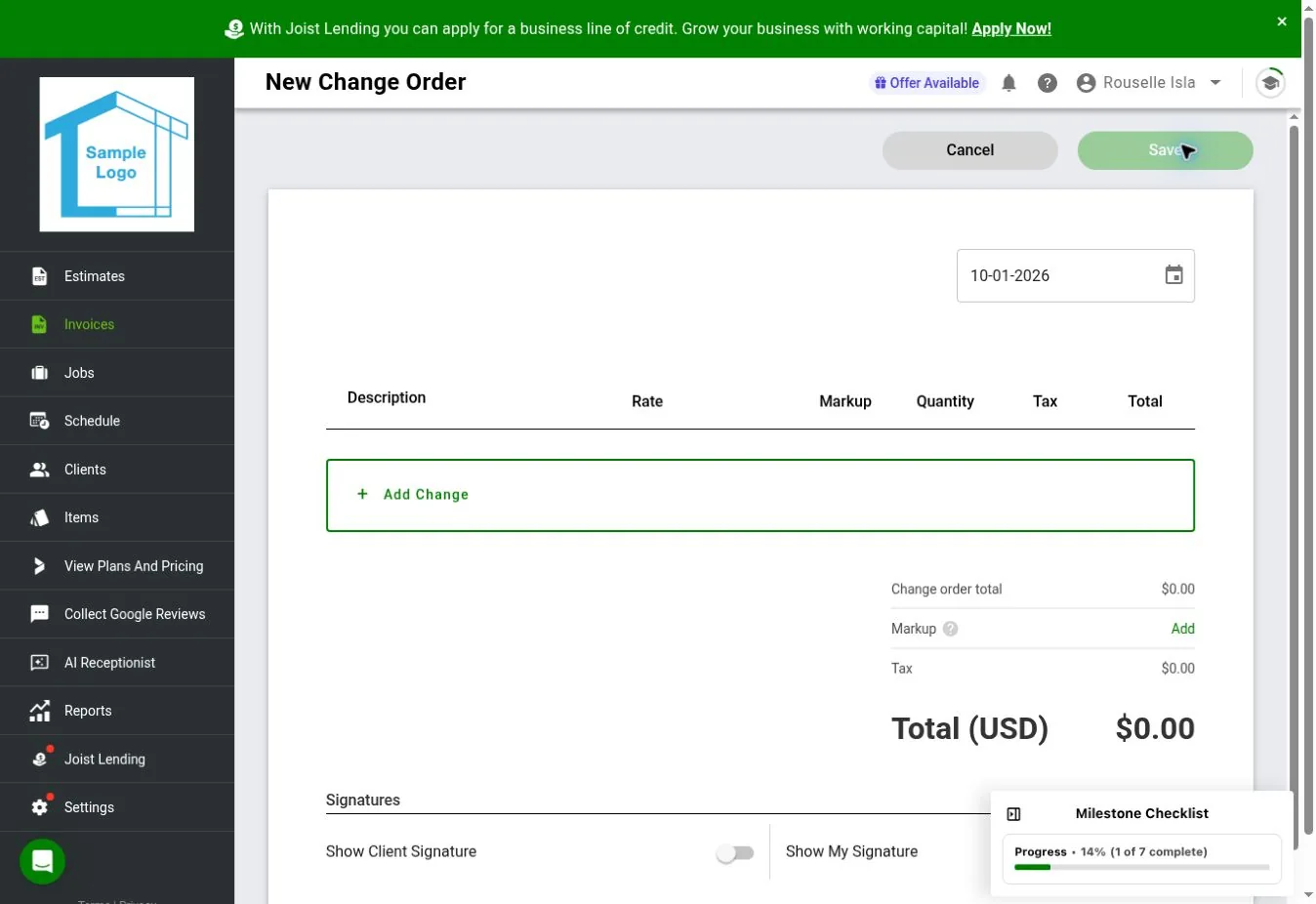The image size is (1316, 904).
Task: Click the Description column header
Action: pos(387,397)
